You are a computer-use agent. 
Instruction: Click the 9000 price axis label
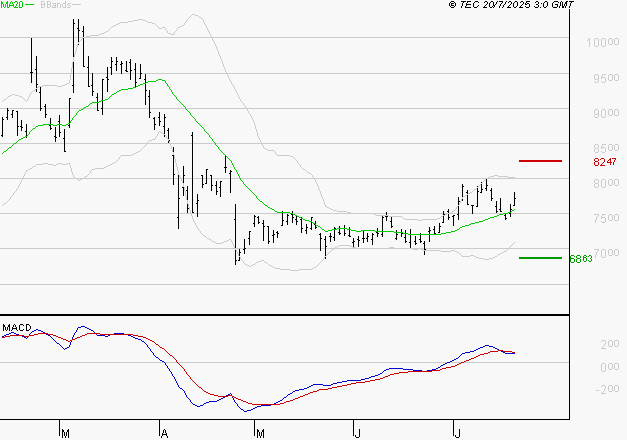point(606,113)
